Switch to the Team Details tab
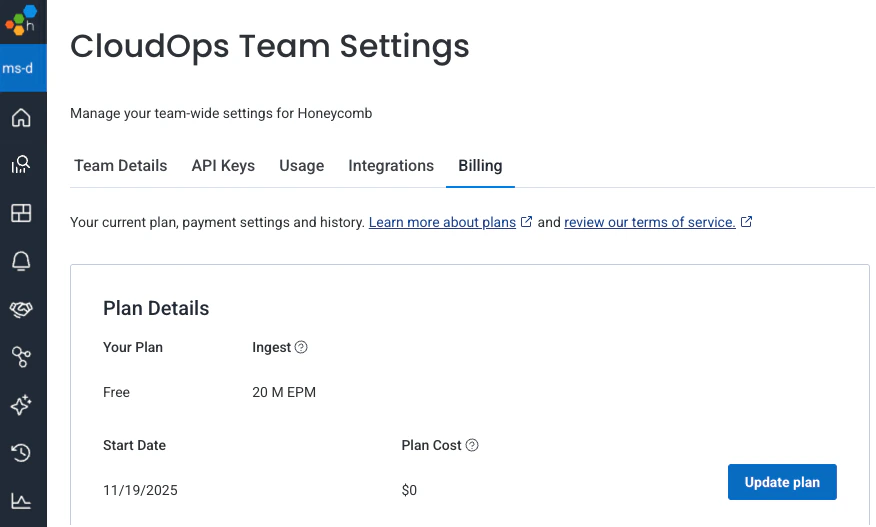 point(121,166)
